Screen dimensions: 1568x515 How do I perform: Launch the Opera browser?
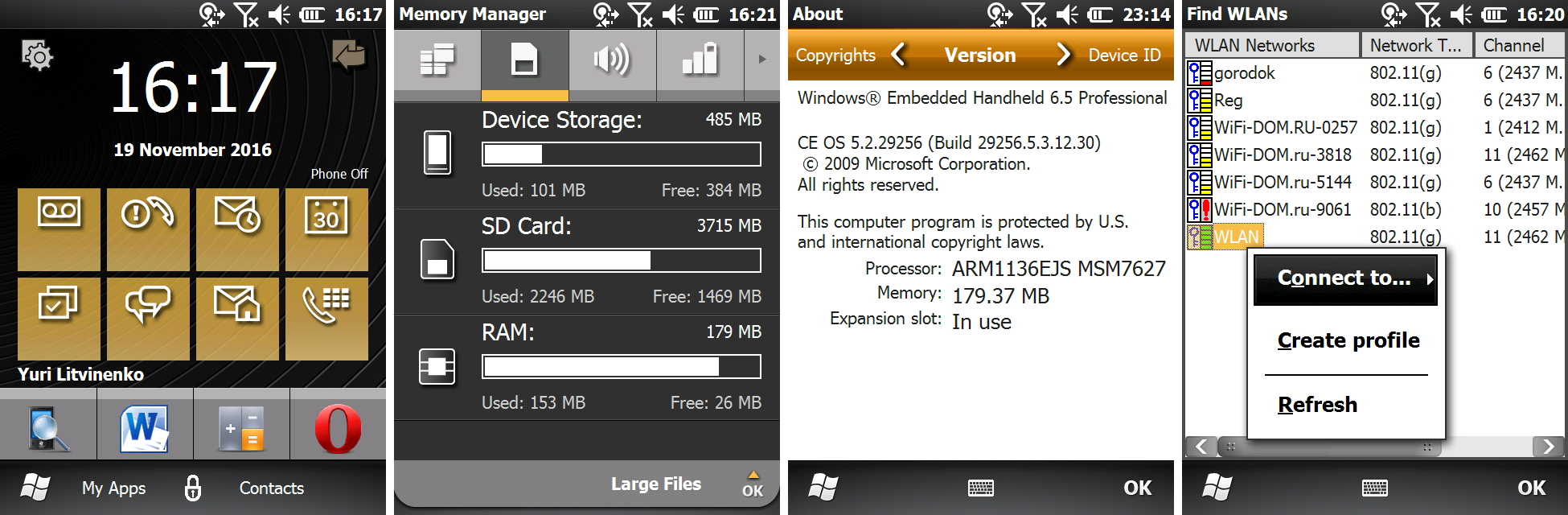(x=338, y=428)
